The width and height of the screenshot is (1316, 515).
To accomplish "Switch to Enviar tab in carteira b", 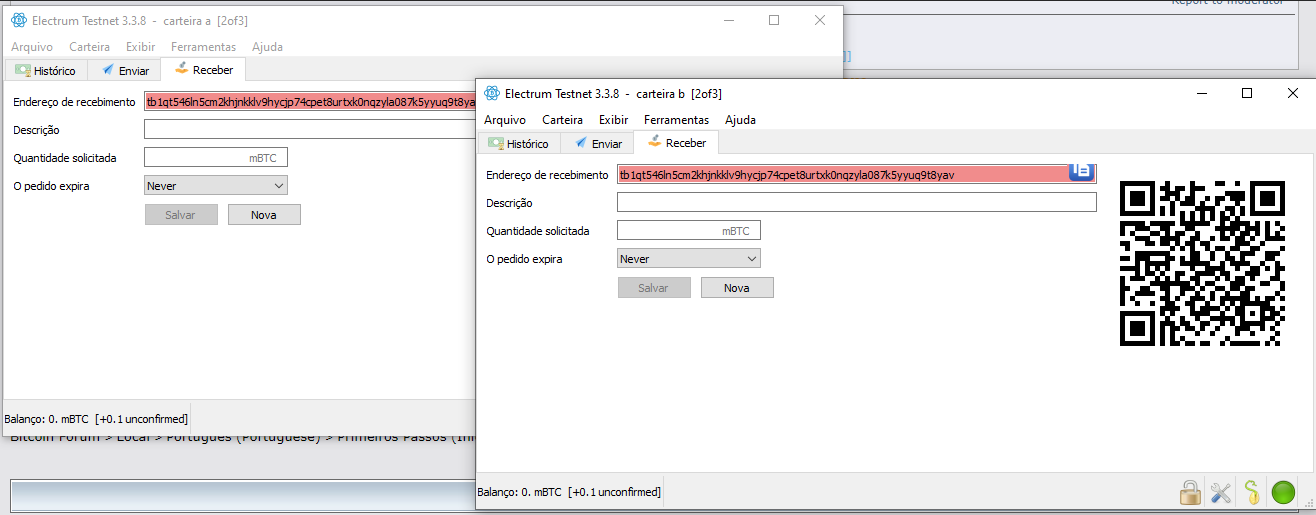I will click(x=597, y=144).
